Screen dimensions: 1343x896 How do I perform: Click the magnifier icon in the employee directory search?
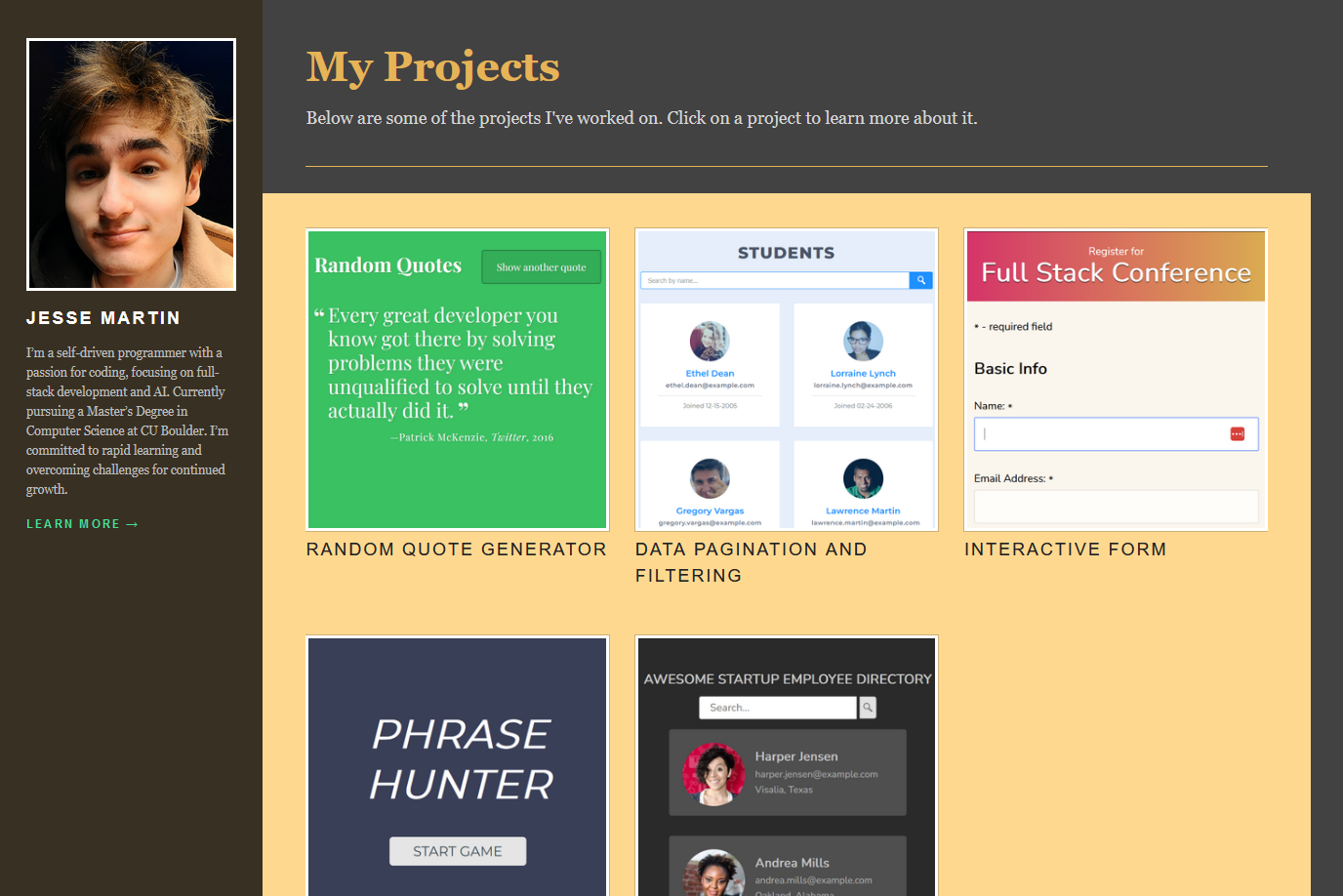coord(868,707)
